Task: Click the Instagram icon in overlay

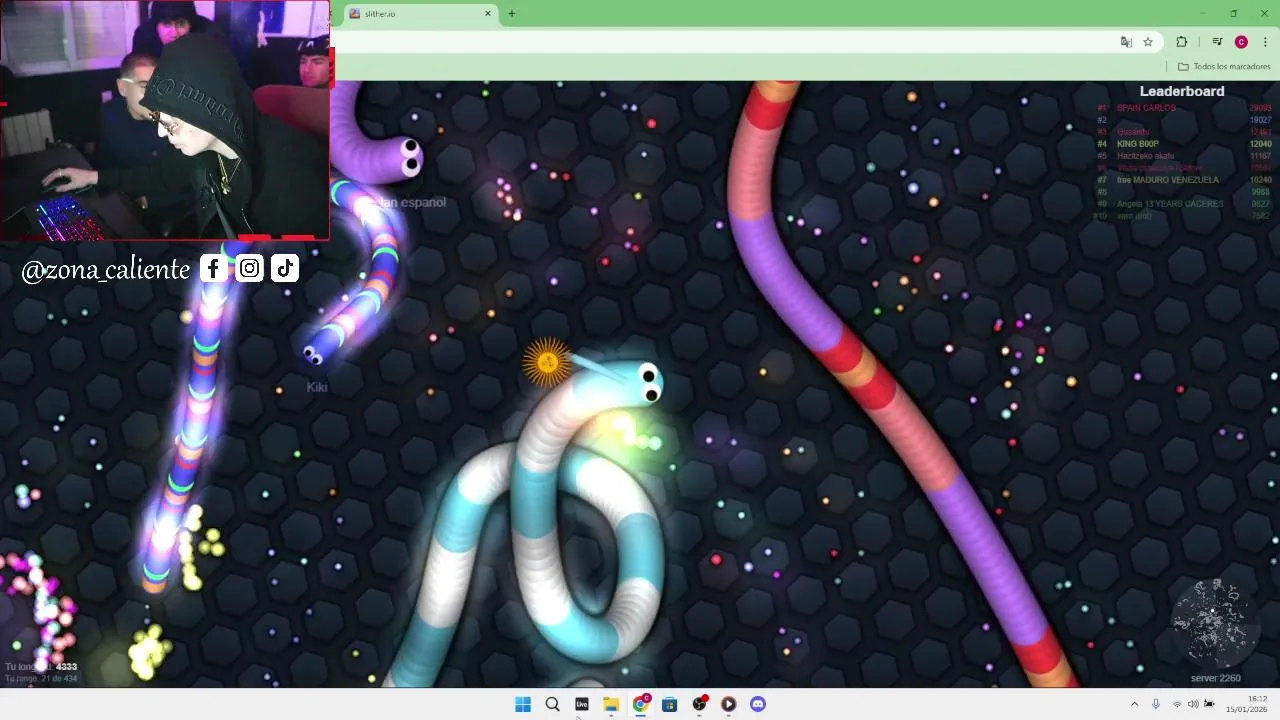Action: 249,268
